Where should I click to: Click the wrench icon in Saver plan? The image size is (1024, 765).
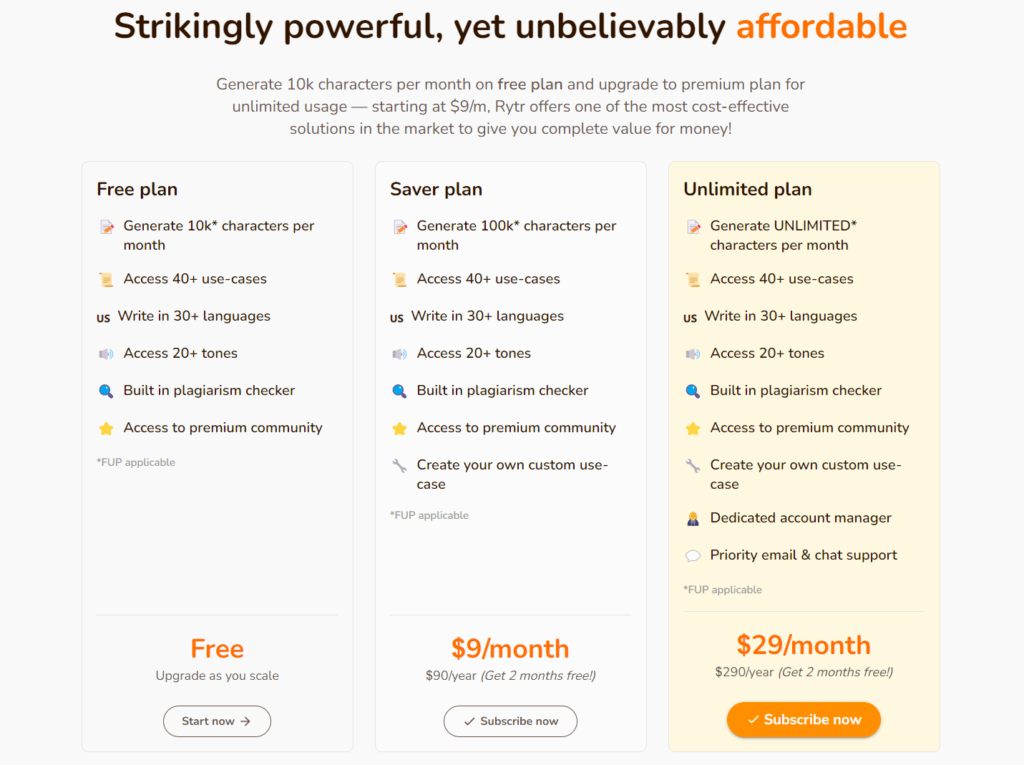click(x=399, y=465)
